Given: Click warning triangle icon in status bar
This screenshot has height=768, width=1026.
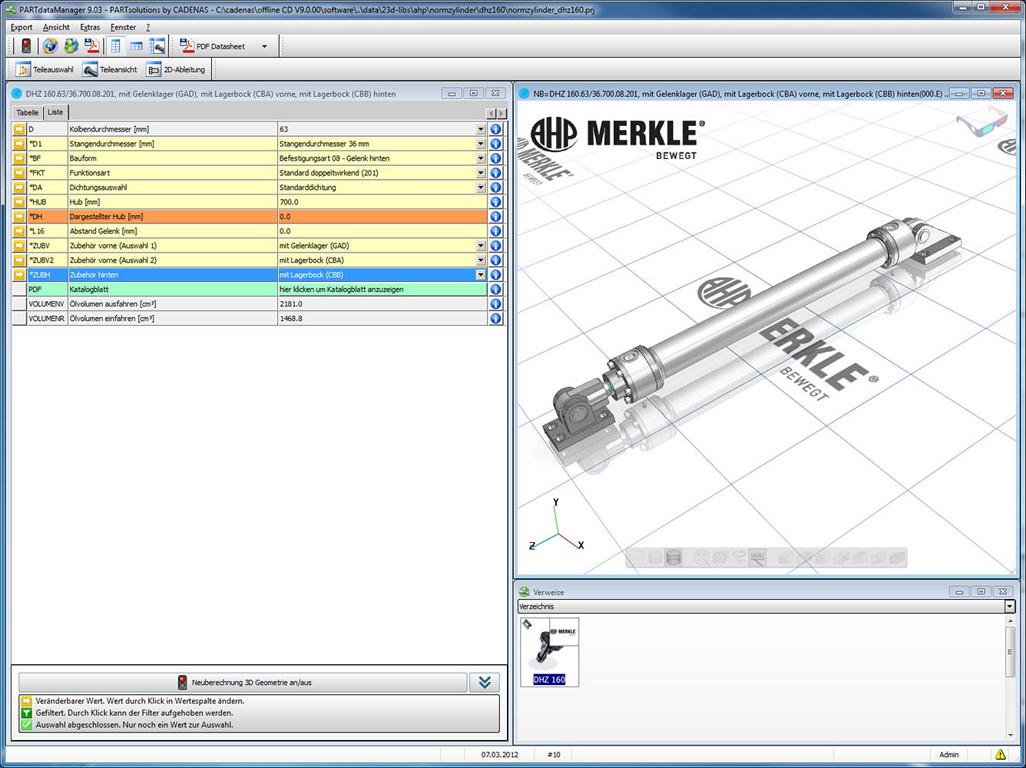Looking at the screenshot, I should [x=1000, y=754].
